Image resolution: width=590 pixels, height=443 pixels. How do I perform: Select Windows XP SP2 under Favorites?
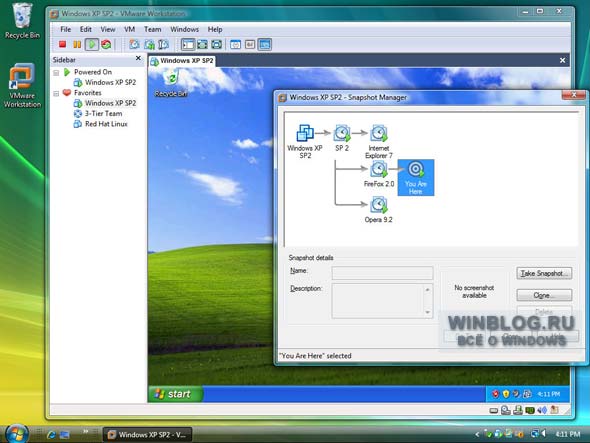(x=110, y=103)
